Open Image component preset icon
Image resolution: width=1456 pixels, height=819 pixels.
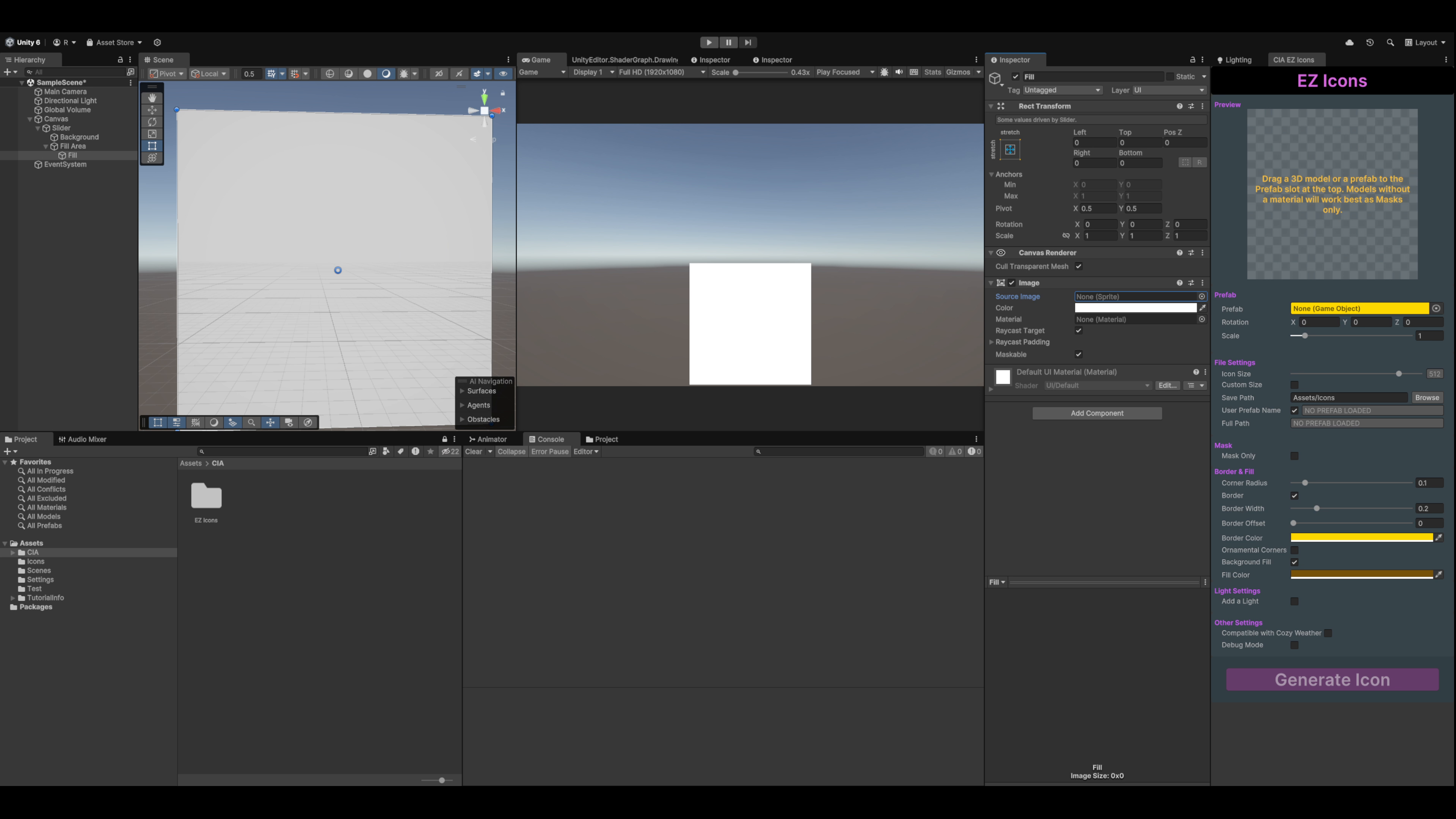pyautogui.click(x=1191, y=283)
